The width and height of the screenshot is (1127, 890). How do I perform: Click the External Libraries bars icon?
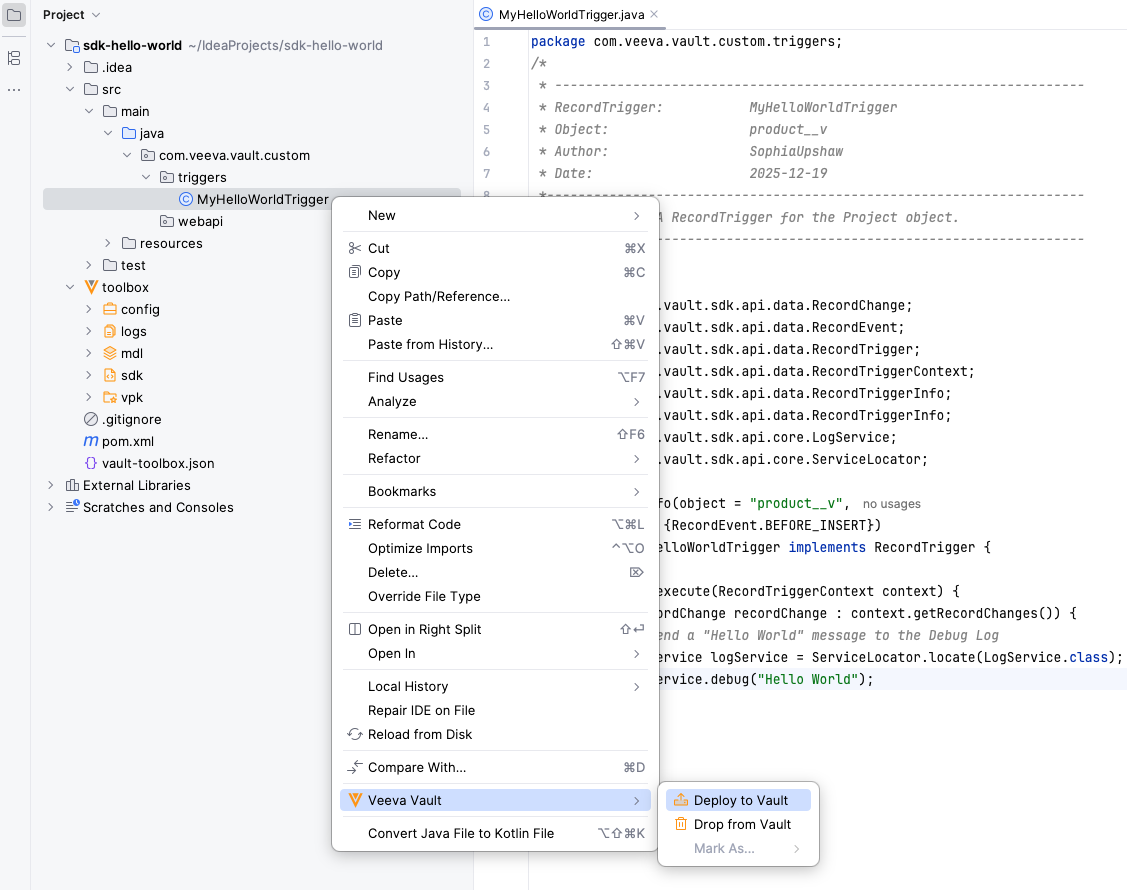[x=72, y=485]
